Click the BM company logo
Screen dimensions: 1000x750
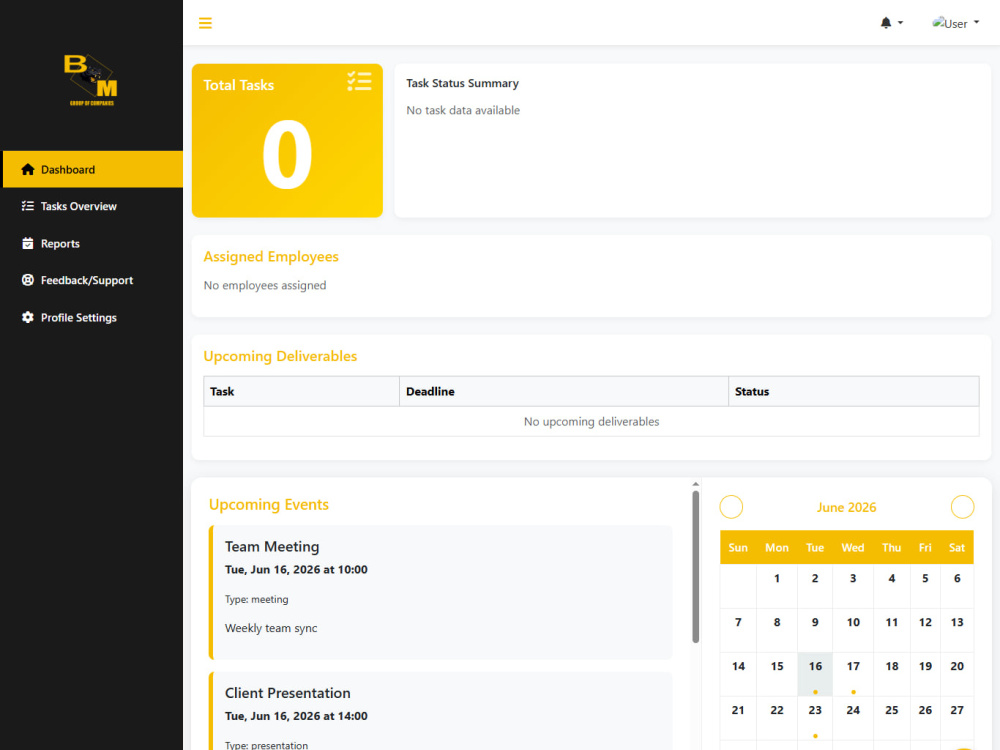click(91, 80)
